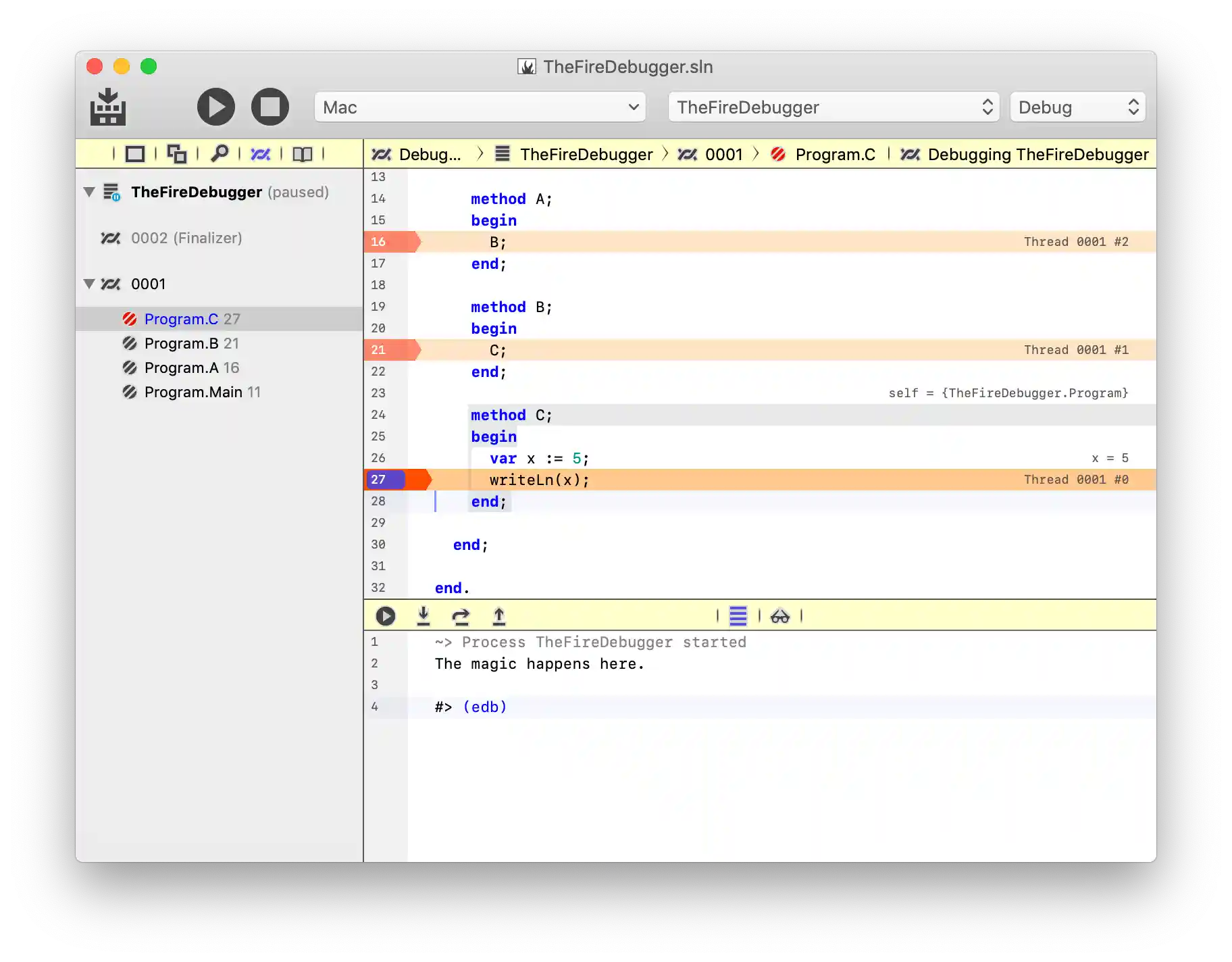Toggle the glasses inspect icon in debug bar
Screen dimensions: 1232x962
[779, 615]
